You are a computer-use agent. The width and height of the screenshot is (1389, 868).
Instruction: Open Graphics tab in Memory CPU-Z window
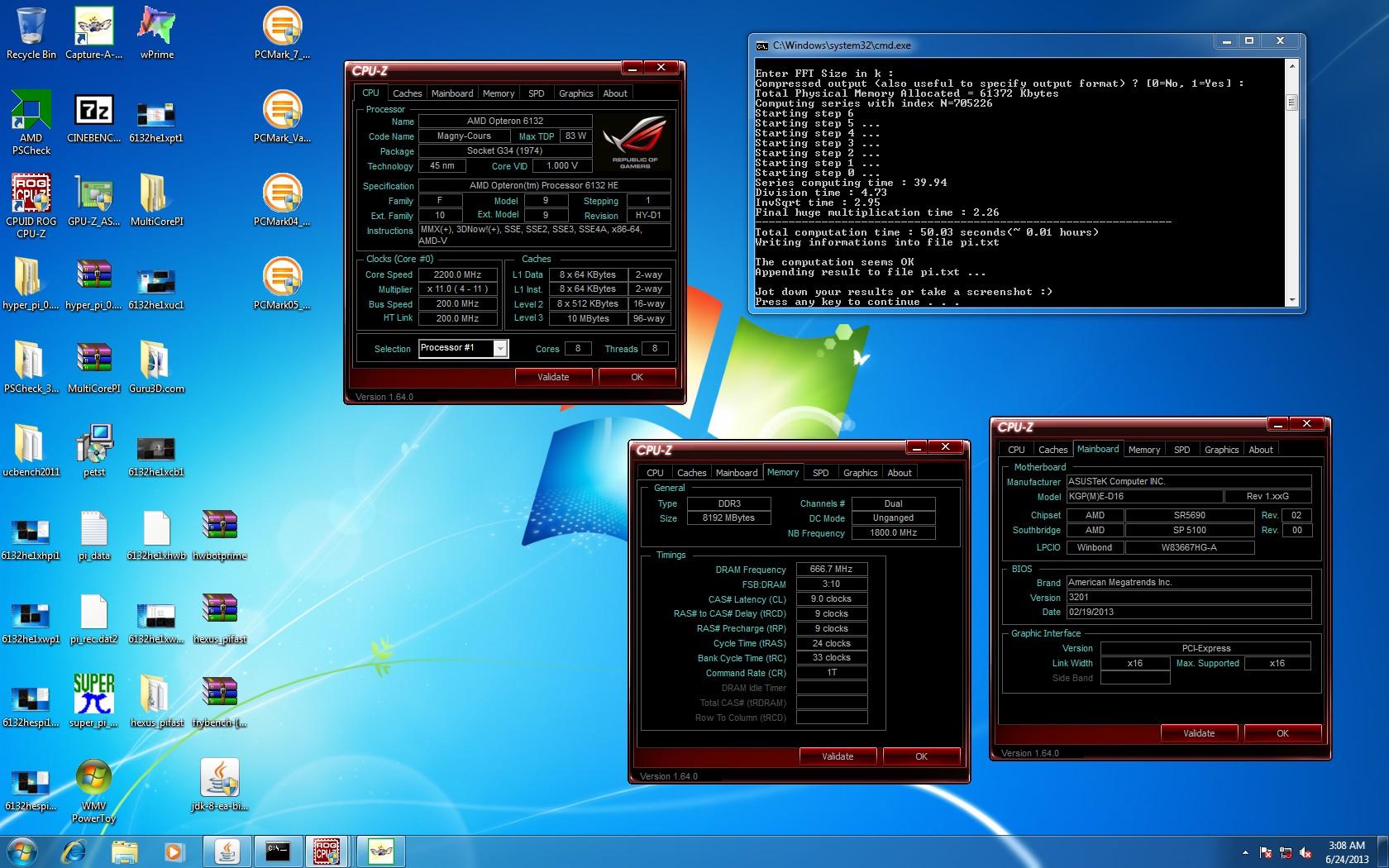860,473
